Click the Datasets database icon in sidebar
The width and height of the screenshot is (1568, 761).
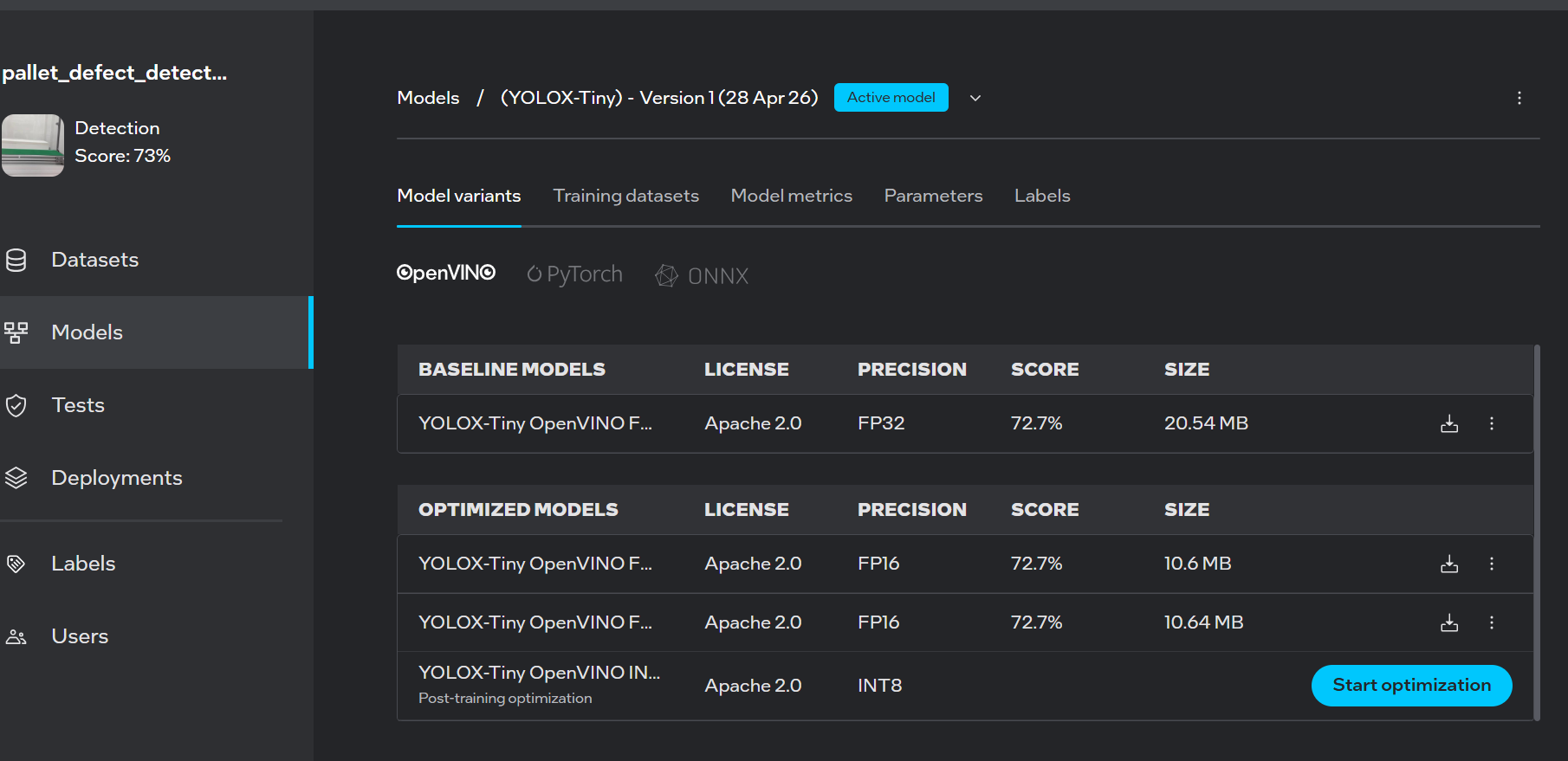coord(16,260)
